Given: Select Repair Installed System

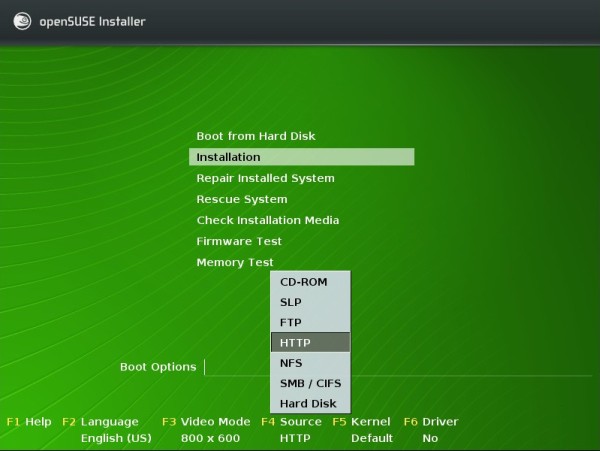Looking at the screenshot, I should coord(266,178).
